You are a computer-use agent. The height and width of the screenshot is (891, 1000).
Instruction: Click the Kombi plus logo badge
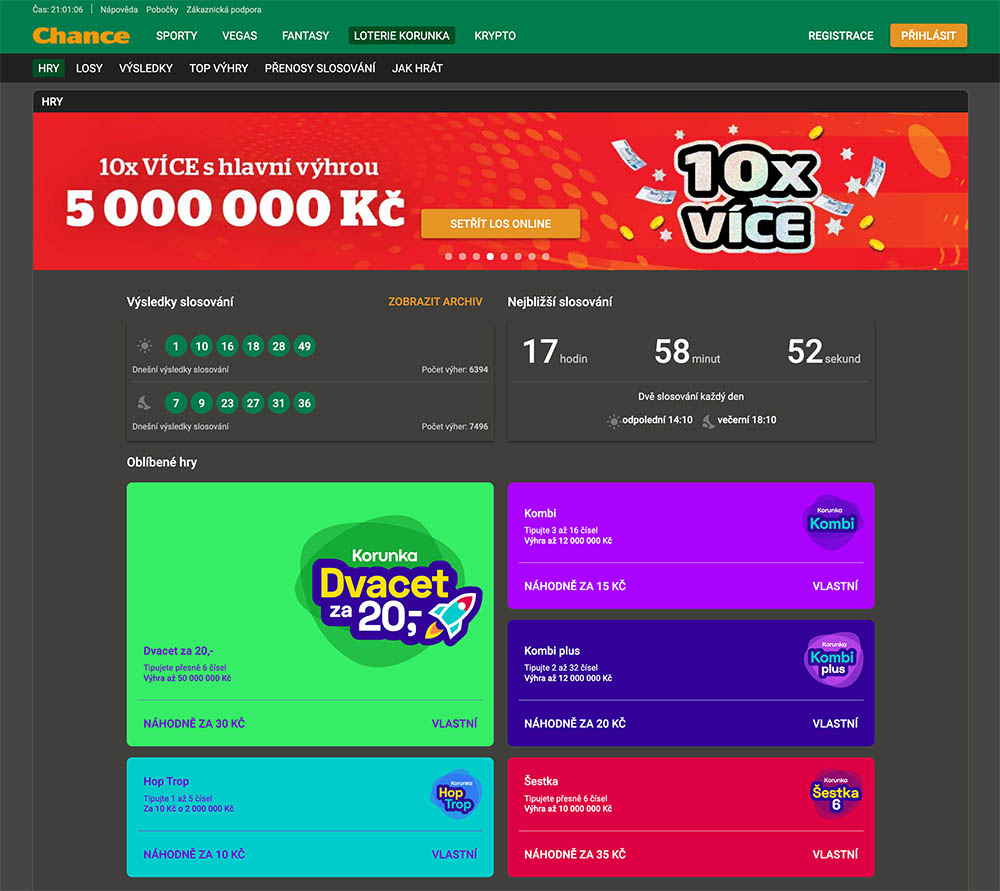click(x=833, y=659)
